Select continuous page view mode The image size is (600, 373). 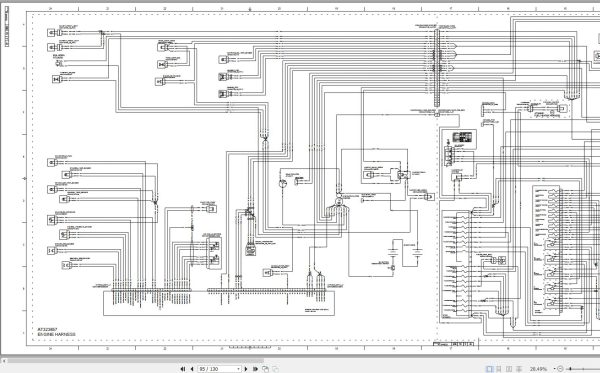(499, 369)
